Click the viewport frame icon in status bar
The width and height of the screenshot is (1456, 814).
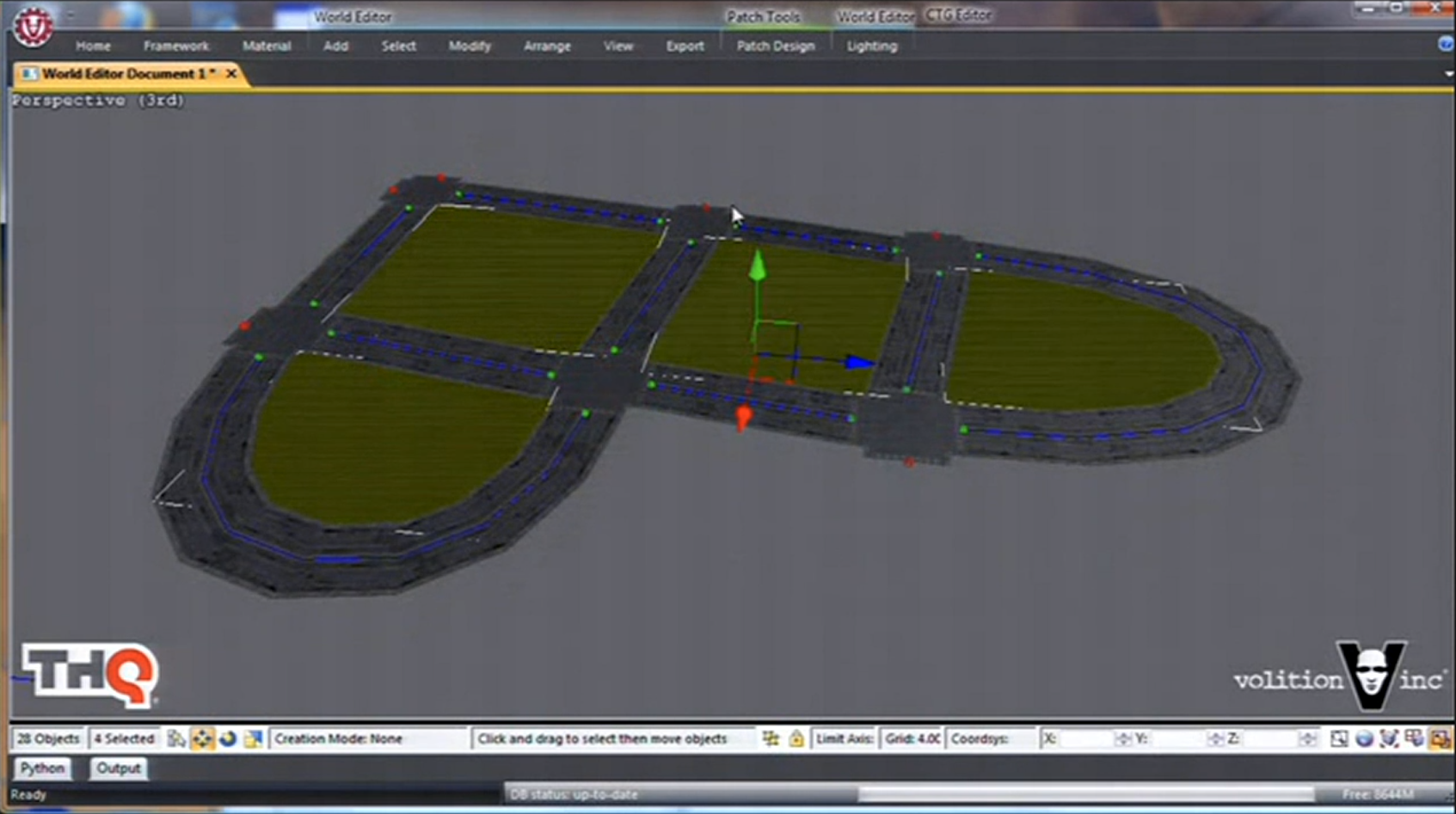tap(1339, 738)
